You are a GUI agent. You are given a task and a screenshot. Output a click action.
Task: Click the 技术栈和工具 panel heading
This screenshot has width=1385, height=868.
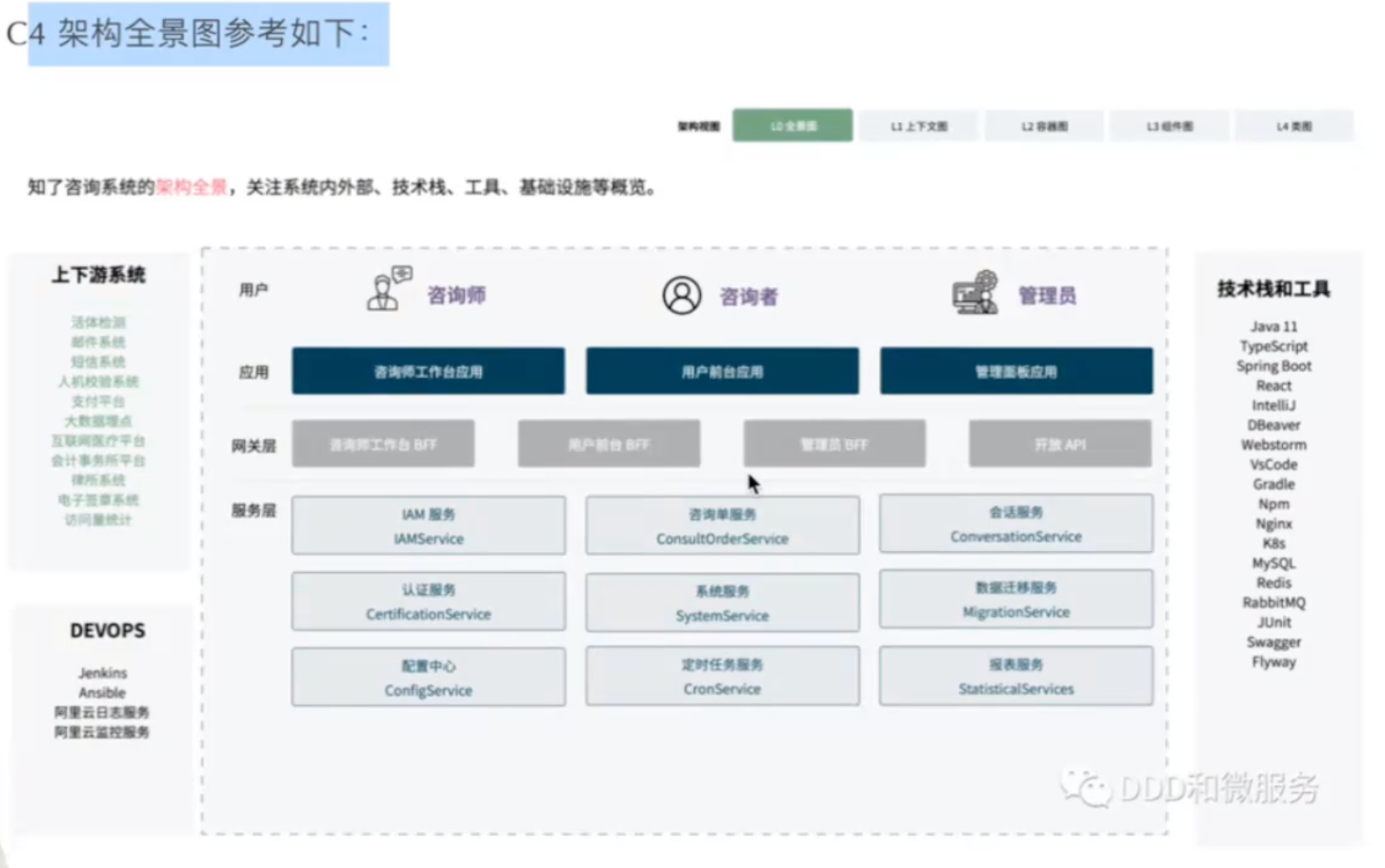click(x=1274, y=288)
